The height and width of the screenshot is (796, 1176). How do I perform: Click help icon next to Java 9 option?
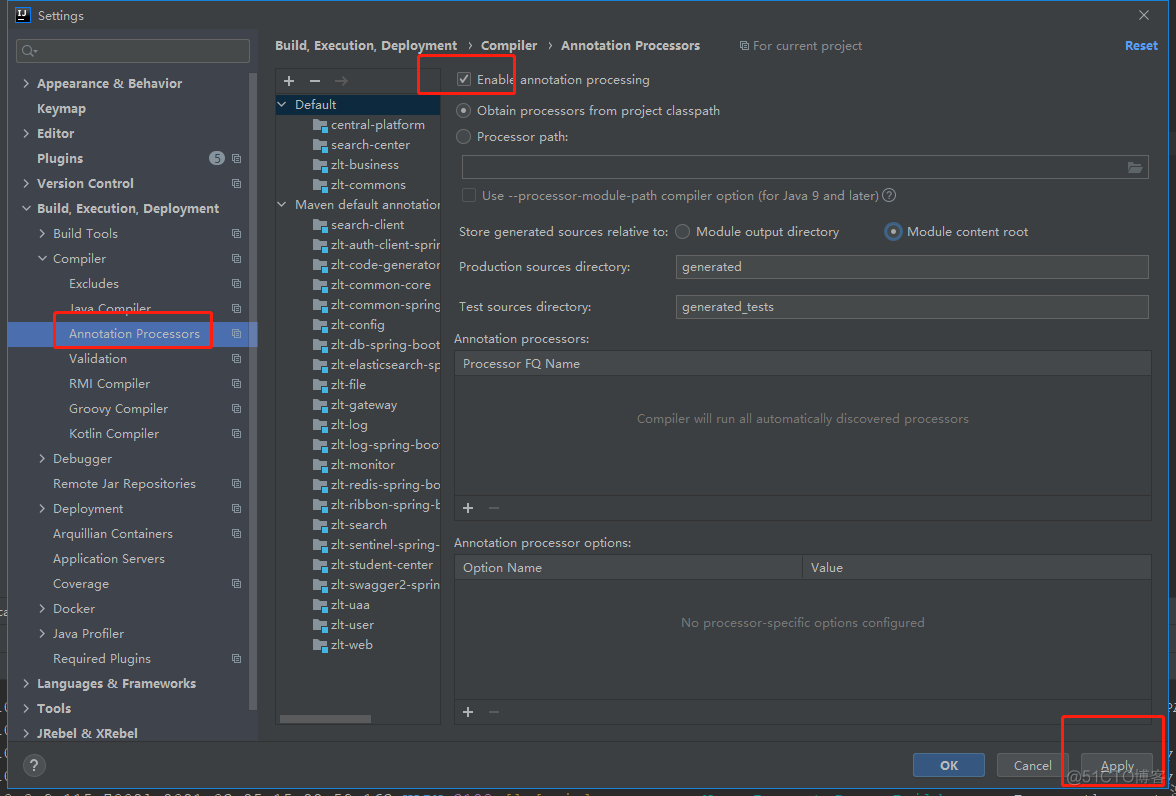(x=889, y=195)
